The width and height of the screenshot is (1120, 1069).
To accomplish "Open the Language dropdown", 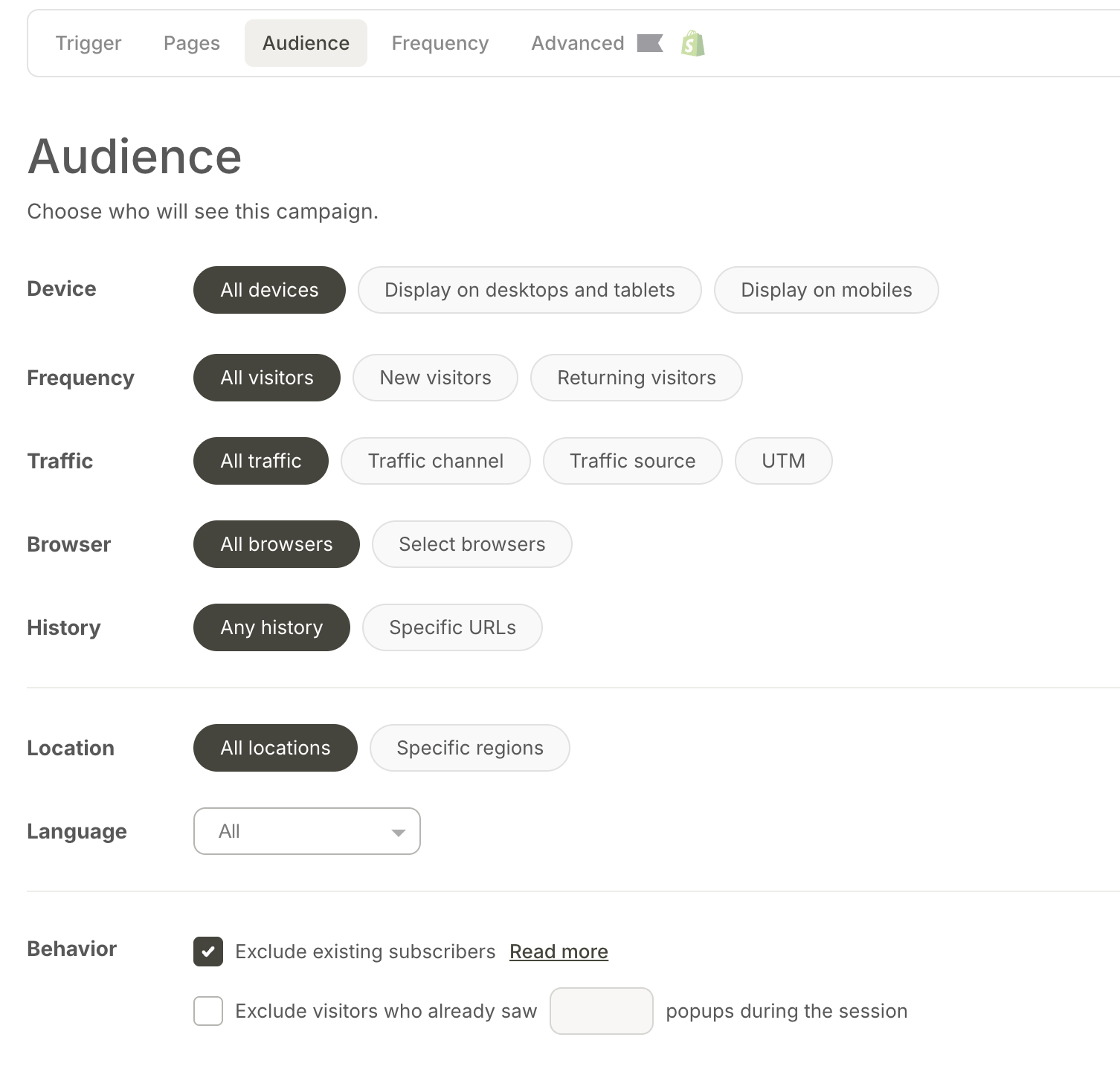I will [306, 831].
